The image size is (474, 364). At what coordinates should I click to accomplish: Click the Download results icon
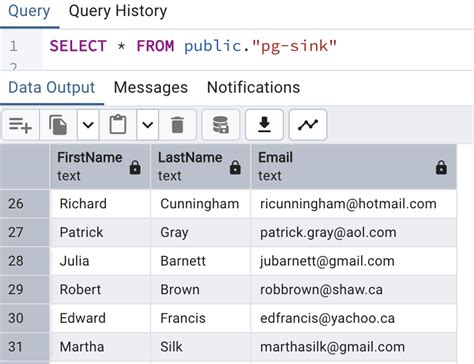tap(264, 125)
